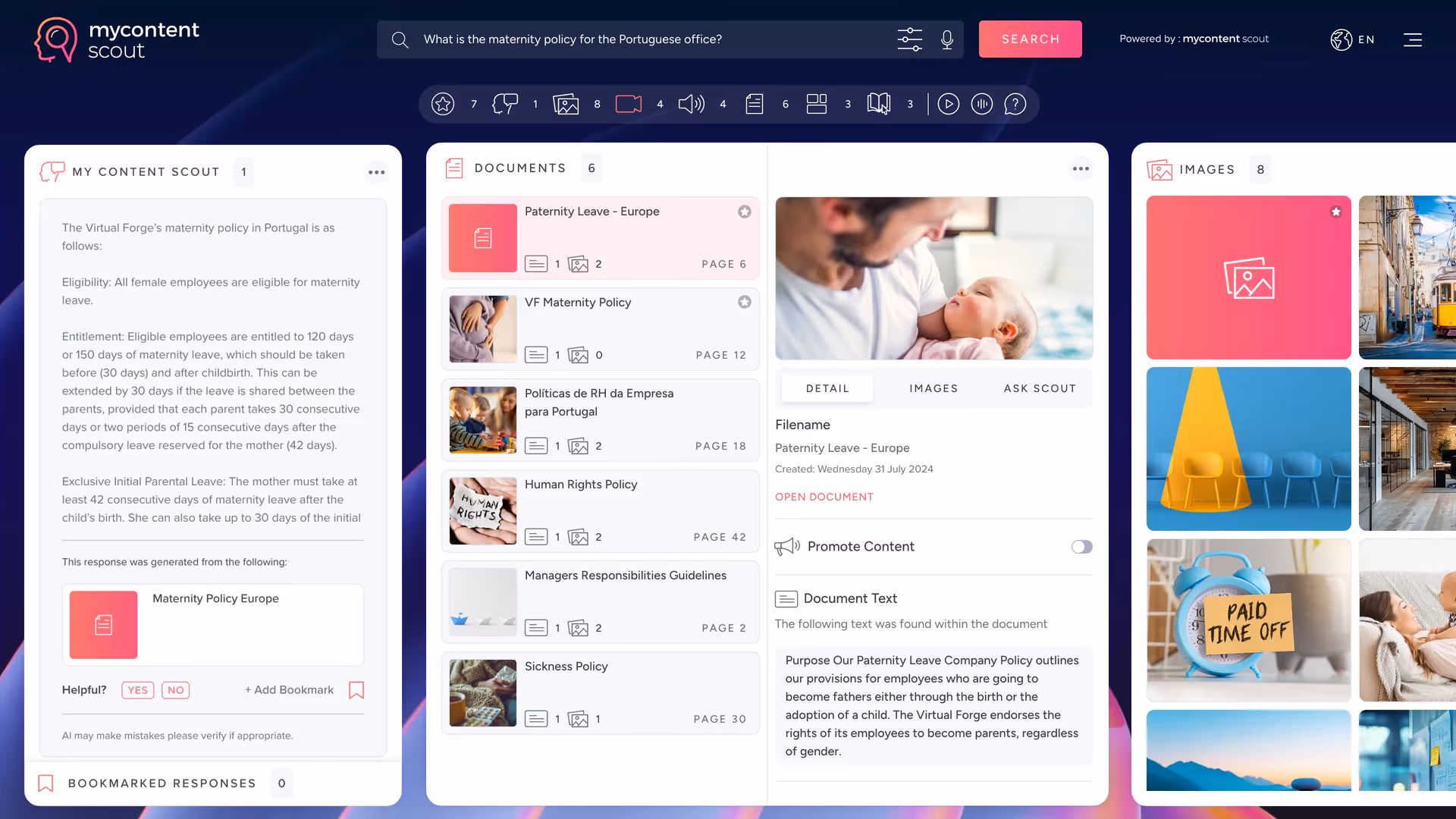The image size is (1456, 819).
Task: Open search filter sliders icon
Action: click(909, 39)
